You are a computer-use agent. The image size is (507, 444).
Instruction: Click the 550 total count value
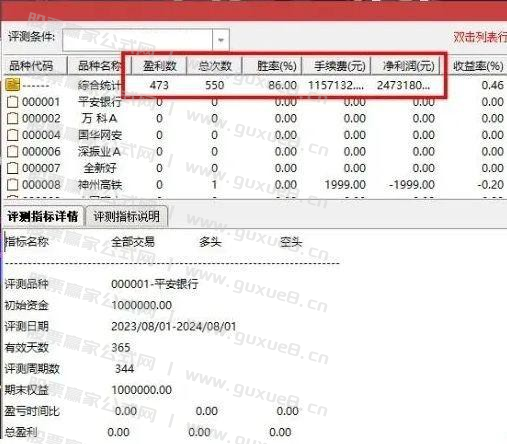[x=214, y=85]
